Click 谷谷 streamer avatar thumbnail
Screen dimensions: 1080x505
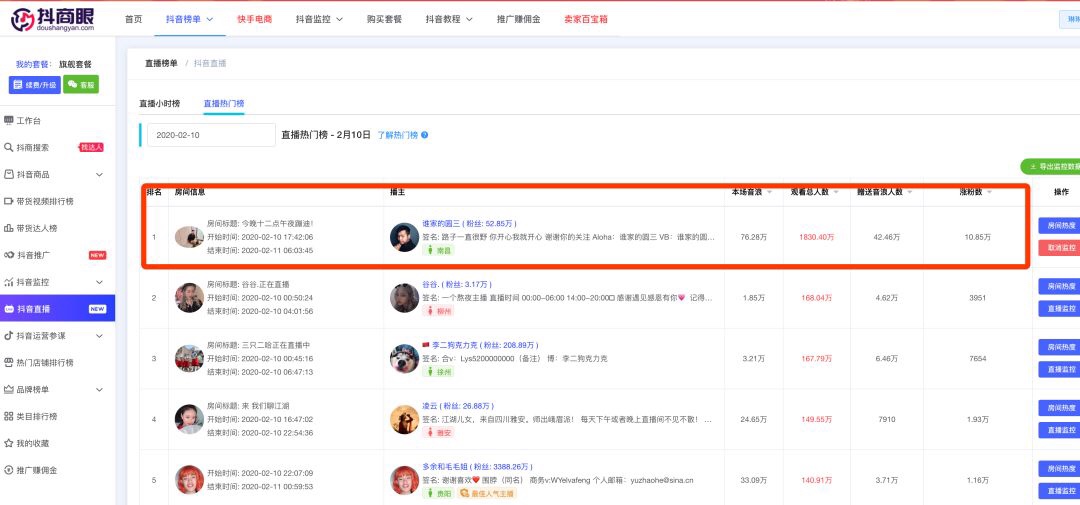point(405,298)
